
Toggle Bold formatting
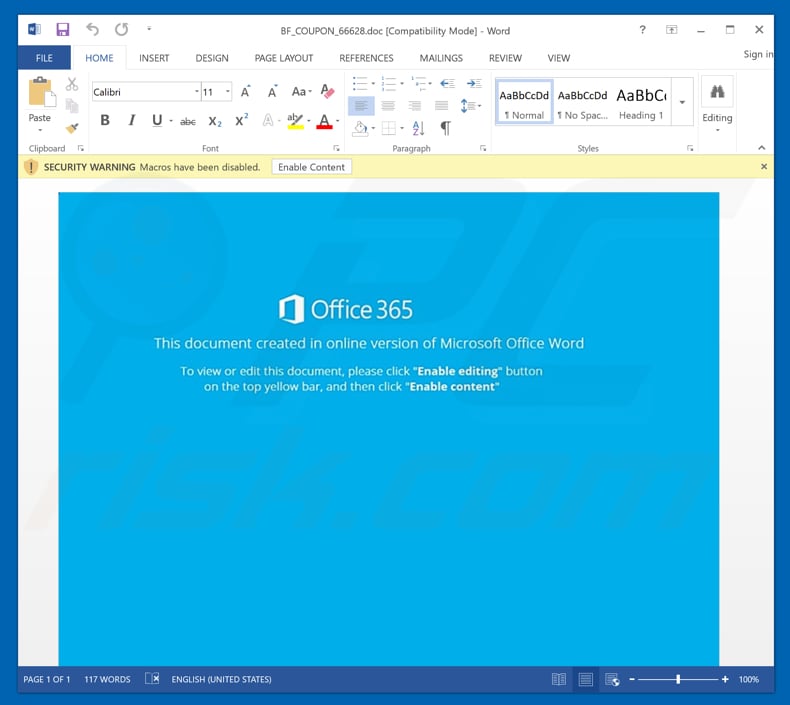(x=105, y=120)
